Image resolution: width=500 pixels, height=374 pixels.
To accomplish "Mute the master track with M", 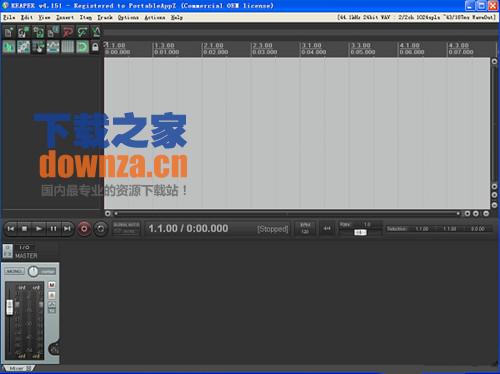I will [x=52, y=285].
